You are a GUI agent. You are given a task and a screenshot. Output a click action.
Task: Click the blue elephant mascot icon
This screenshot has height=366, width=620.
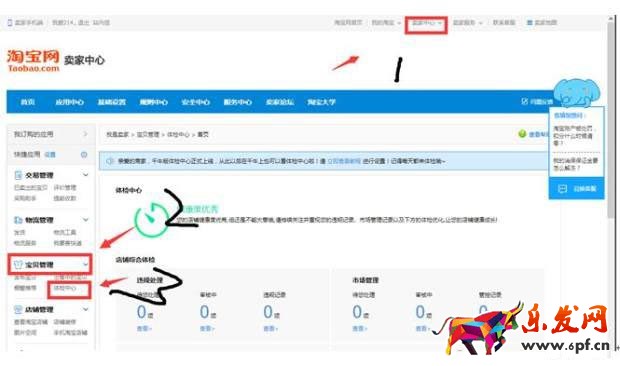click(577, 93)
